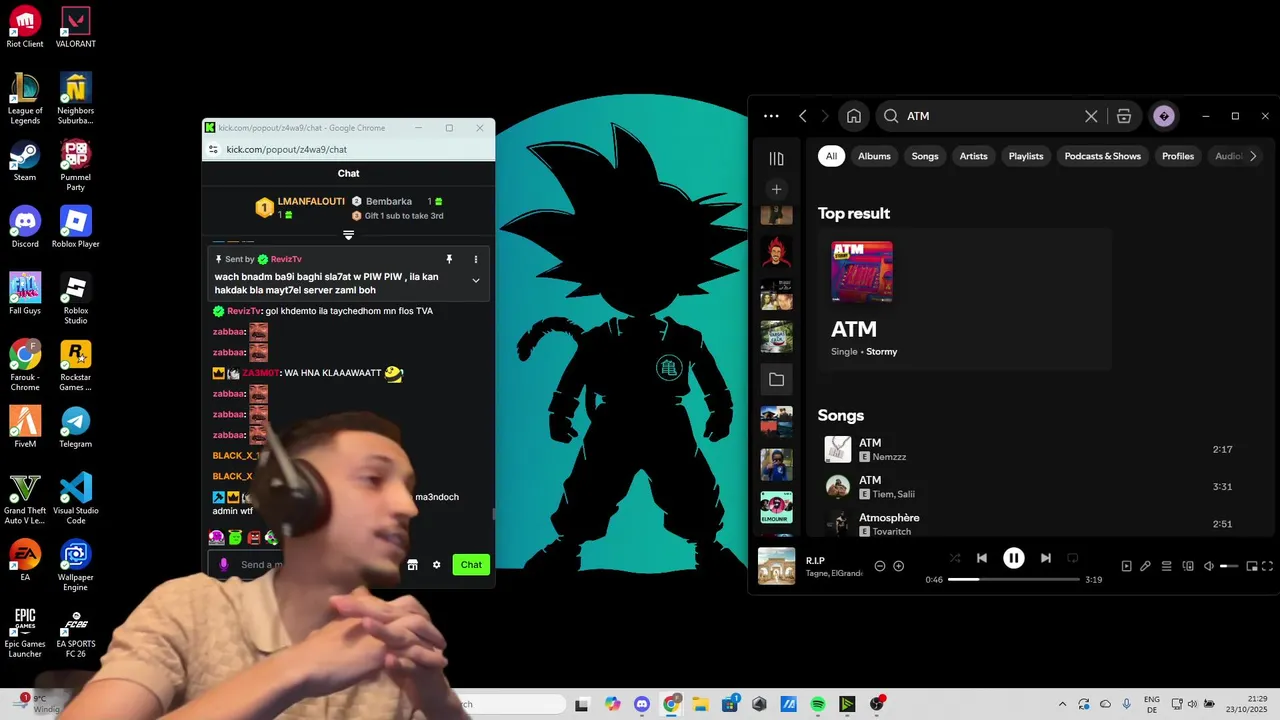Go to previous track in Spotify
1280x720 pixels.
[982, 558]
